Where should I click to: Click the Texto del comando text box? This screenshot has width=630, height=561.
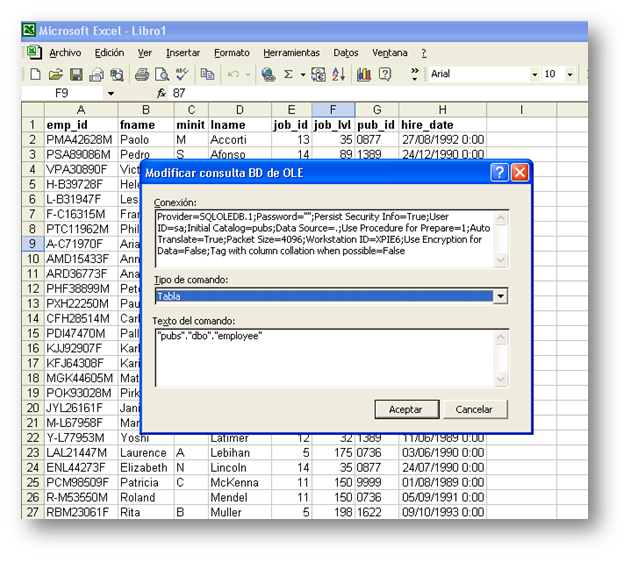click(325, 358)
